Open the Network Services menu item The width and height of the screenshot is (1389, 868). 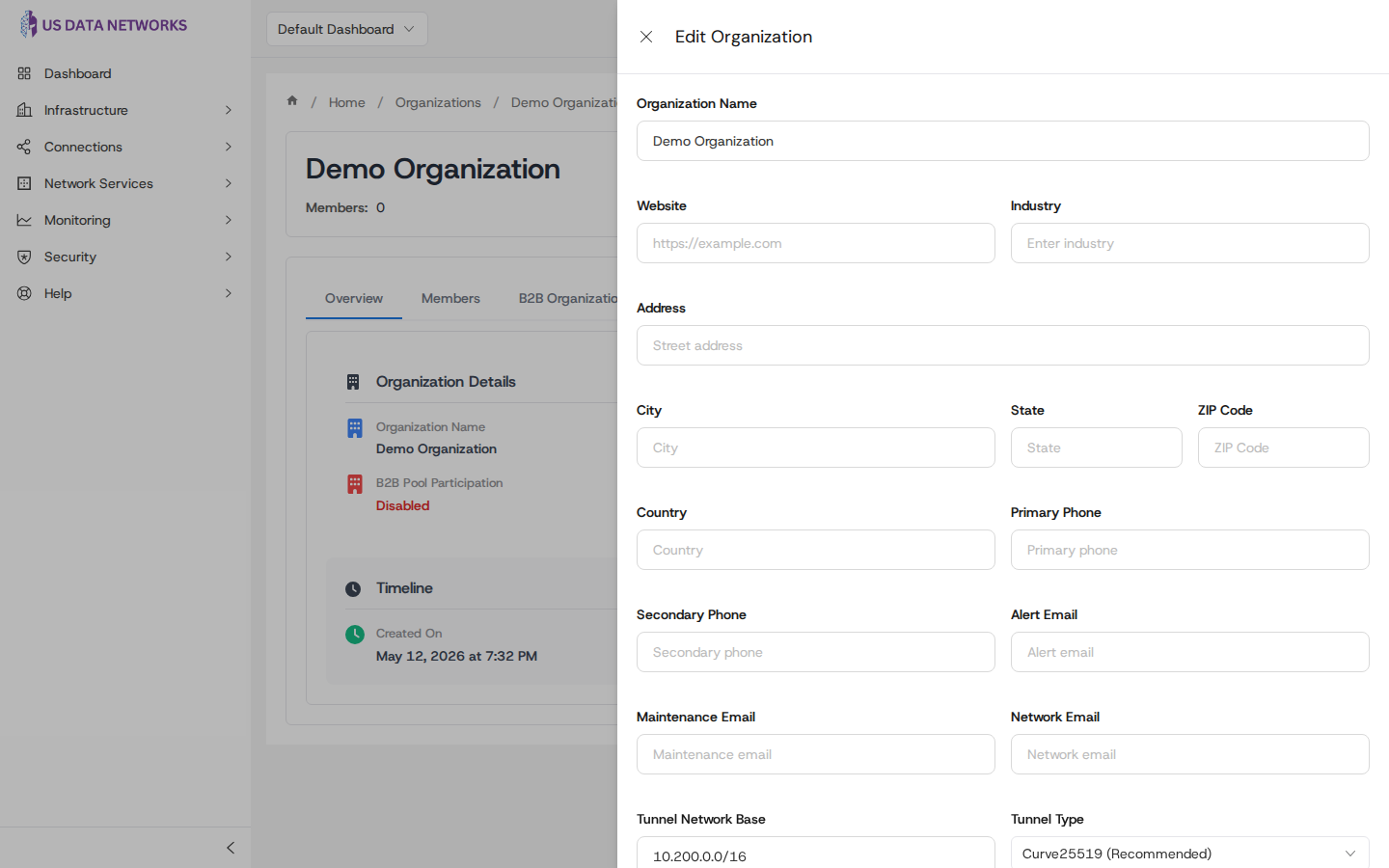click(x=125, y=183)
